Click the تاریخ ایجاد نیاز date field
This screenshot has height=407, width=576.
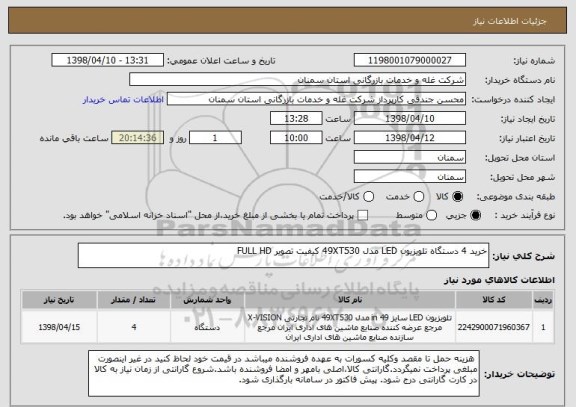click(x=410, y=118)
